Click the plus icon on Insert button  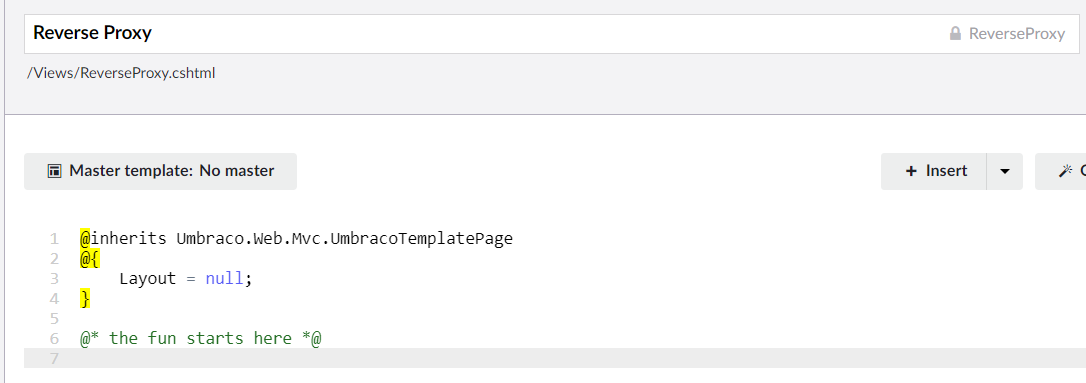click(911, 171)
